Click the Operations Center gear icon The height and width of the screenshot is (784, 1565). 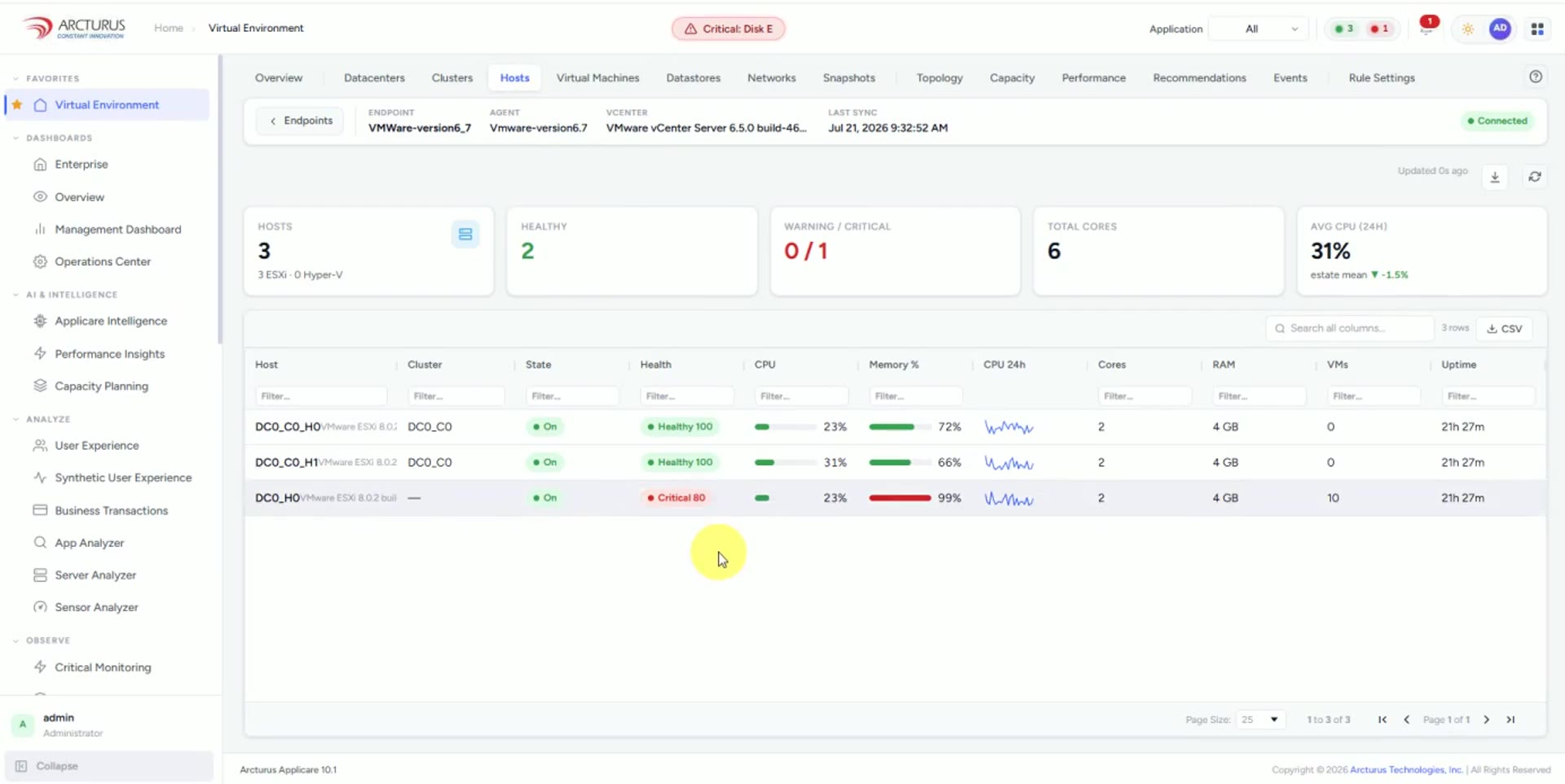tap(40, 262)
